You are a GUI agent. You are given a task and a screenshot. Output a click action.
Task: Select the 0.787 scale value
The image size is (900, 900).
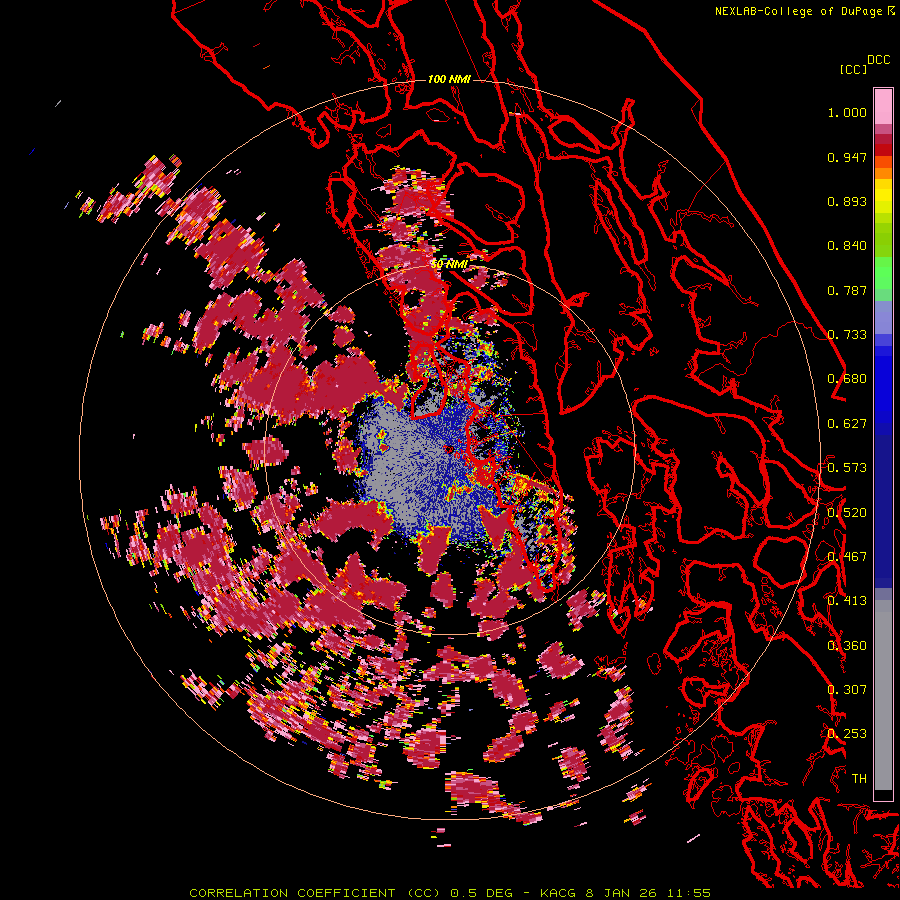coord(847,290)
